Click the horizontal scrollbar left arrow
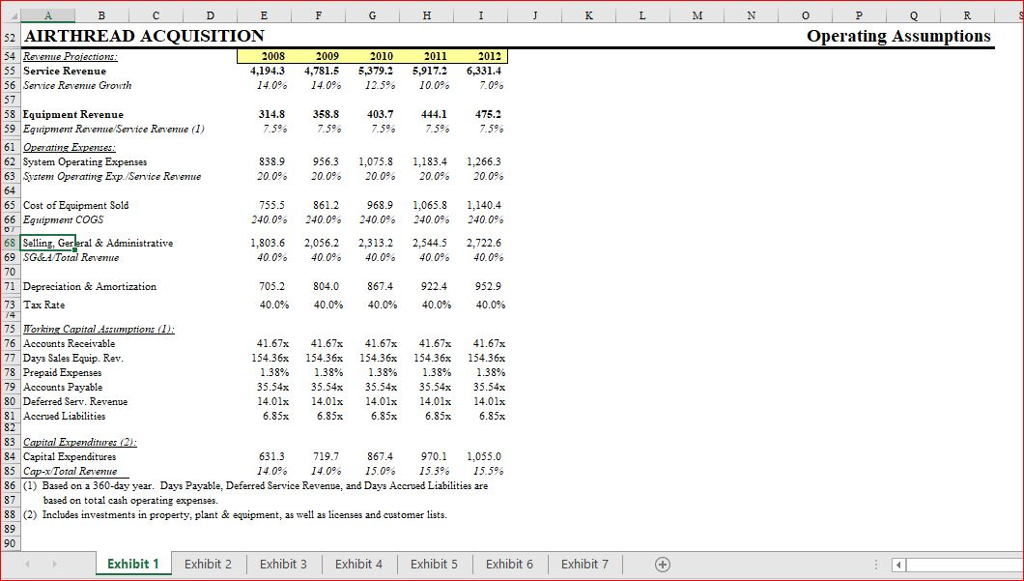The width and height of the screenshot is (1024, 581). 899,565
